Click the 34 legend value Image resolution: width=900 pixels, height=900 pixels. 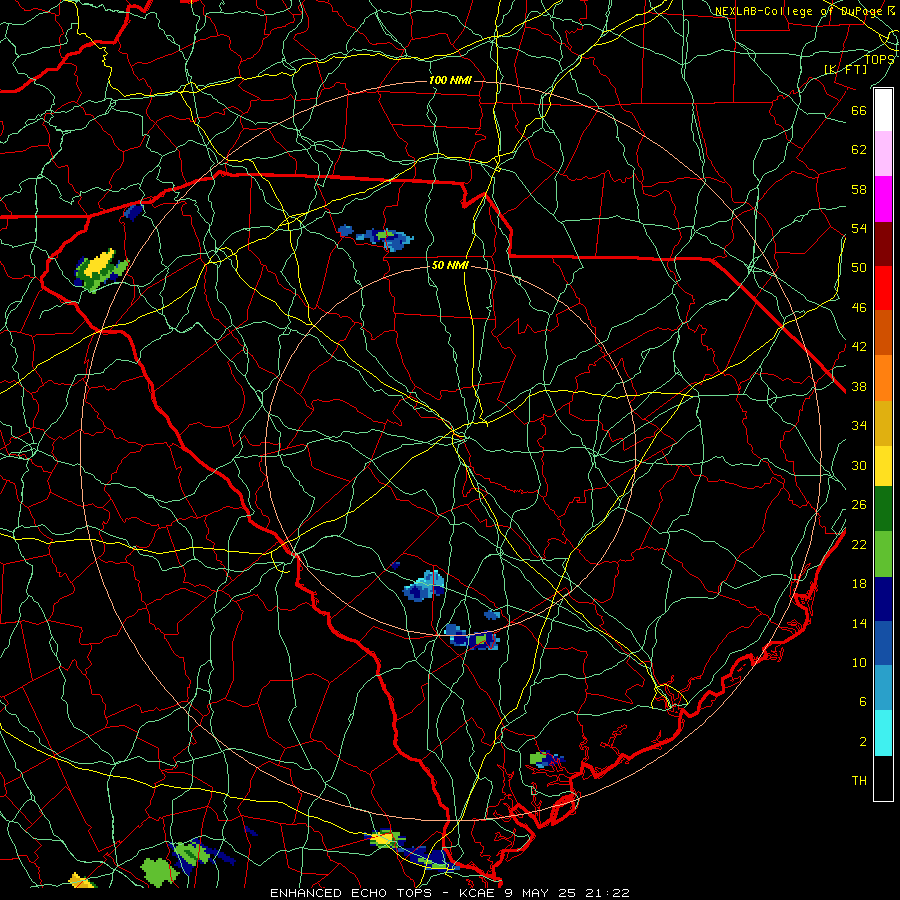(859, 426)
